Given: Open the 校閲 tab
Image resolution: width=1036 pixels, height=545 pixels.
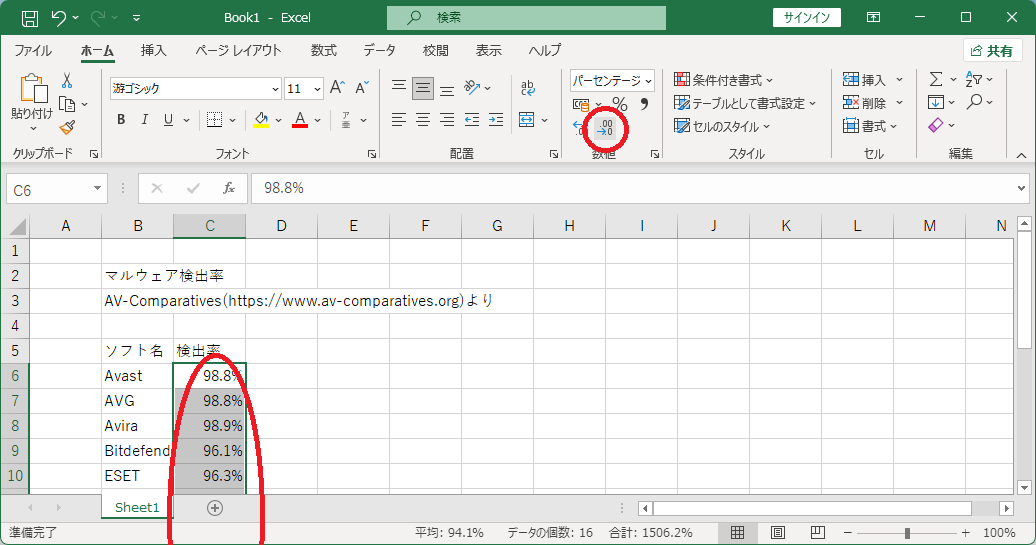Looking at the screenshot, I should [x=435, y=51].
